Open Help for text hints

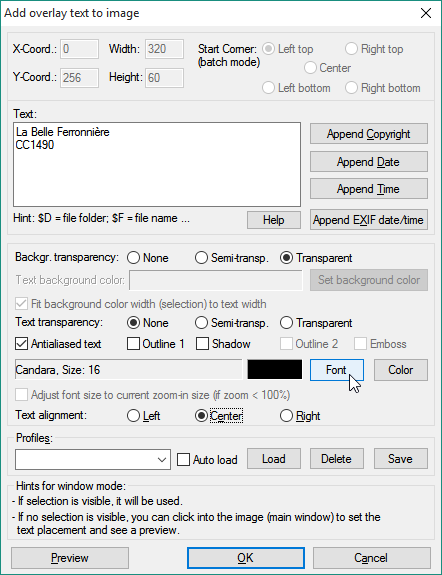pyautogui.click(x=274, y=220)
